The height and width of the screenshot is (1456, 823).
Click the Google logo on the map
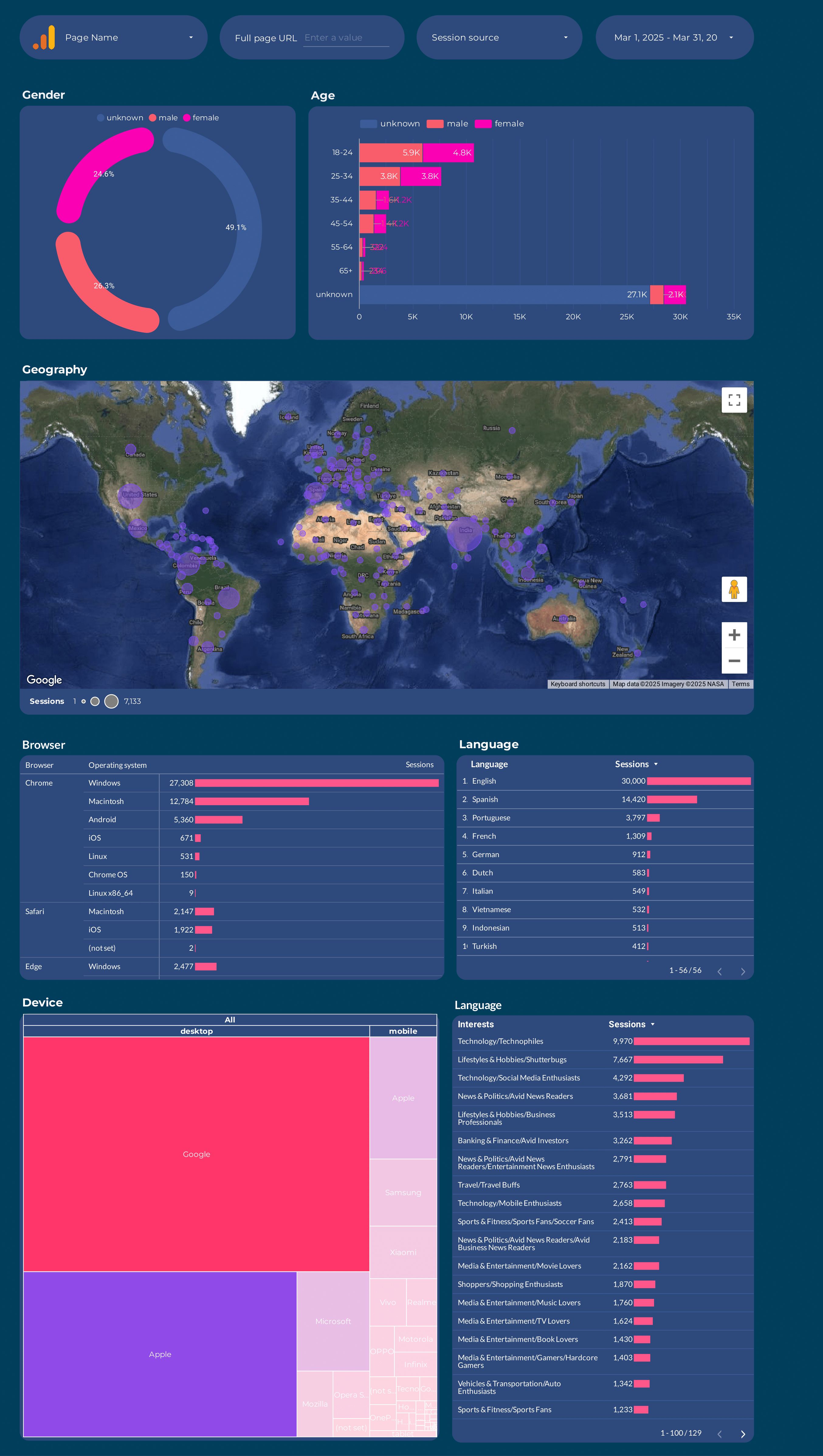click(x=44, y=679)
